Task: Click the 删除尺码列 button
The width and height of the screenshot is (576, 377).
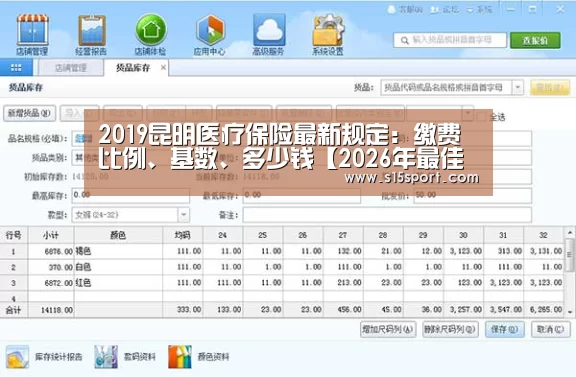Action: pos(450,329)
